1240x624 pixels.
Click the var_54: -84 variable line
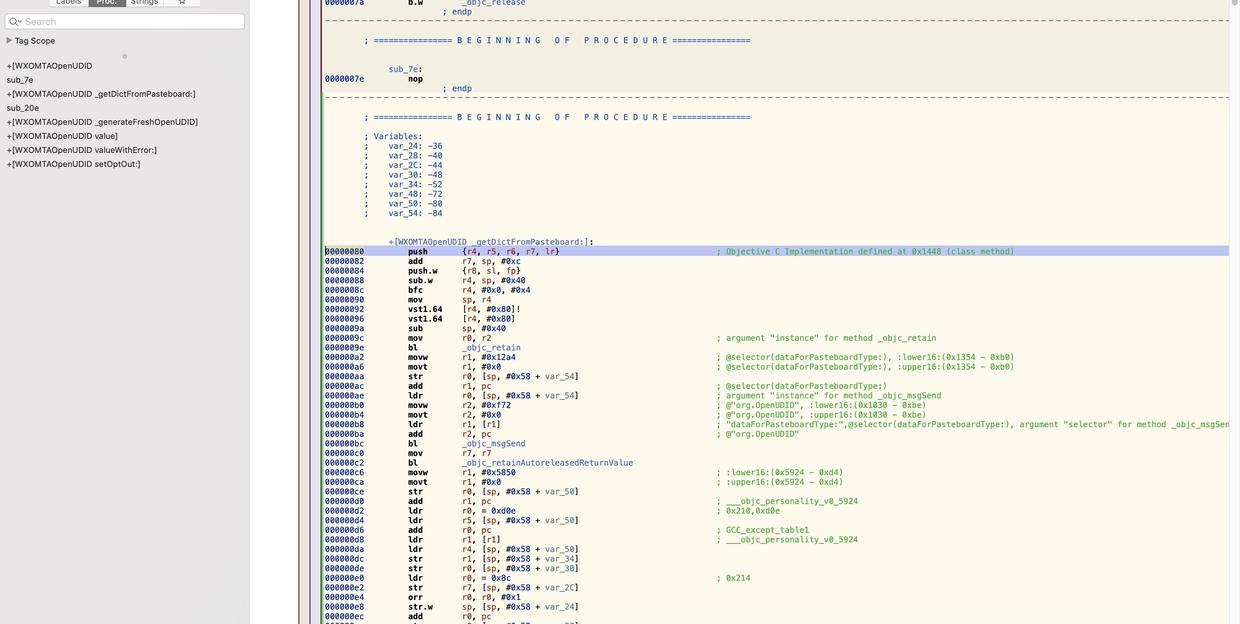click(x=403, y=213)
